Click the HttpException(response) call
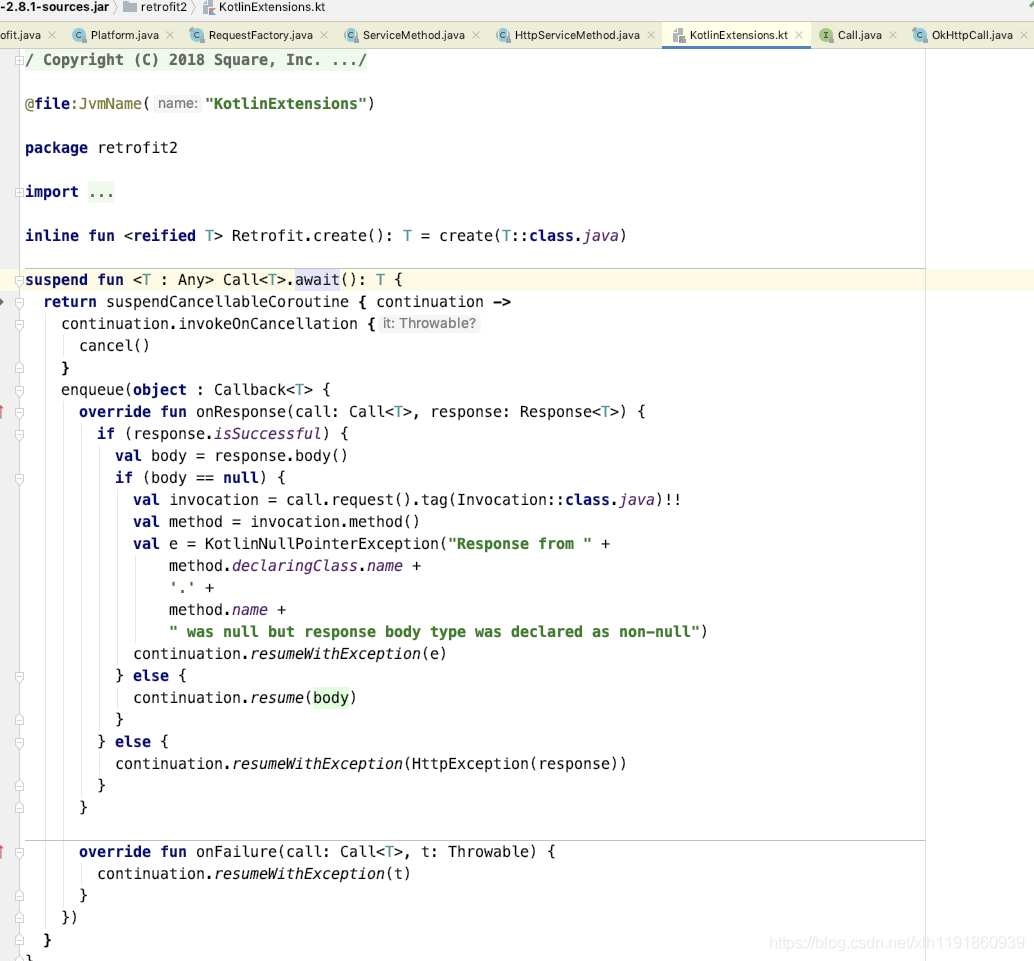Viewport: 1034px width, 961px height. pyautogui.click(x=514, y=764)
